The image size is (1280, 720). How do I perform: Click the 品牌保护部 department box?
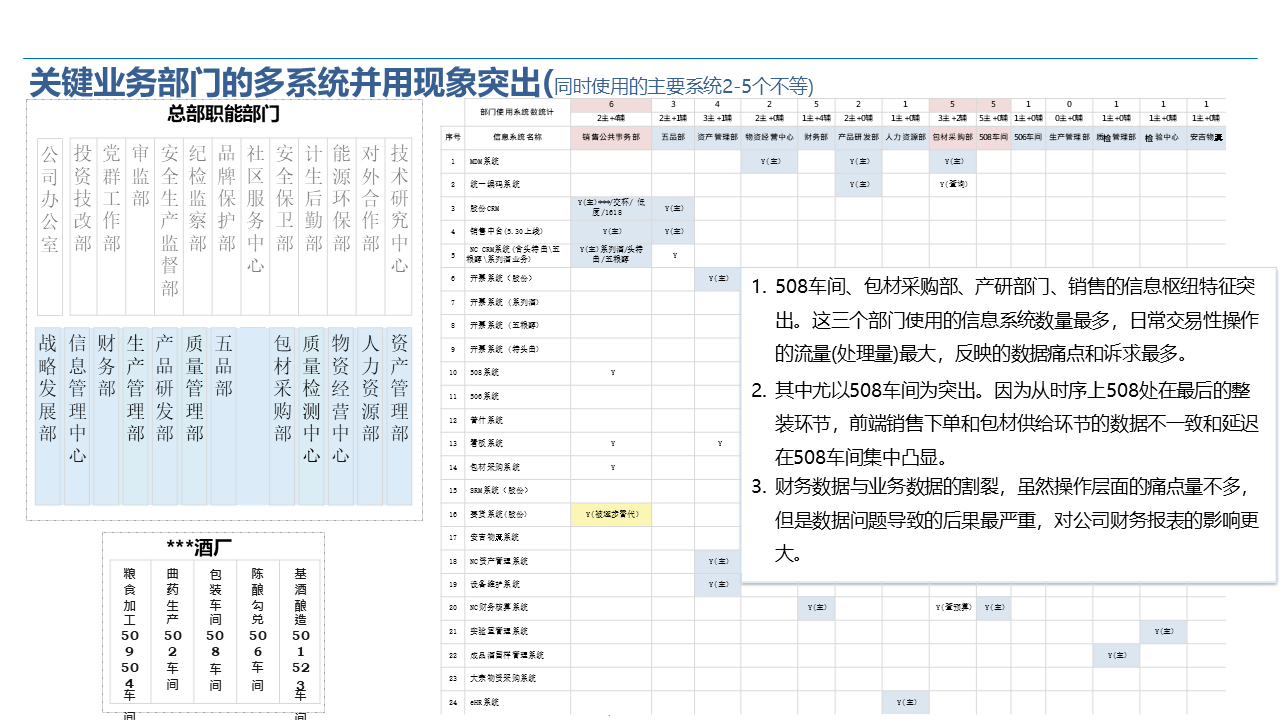coord(227,226)
